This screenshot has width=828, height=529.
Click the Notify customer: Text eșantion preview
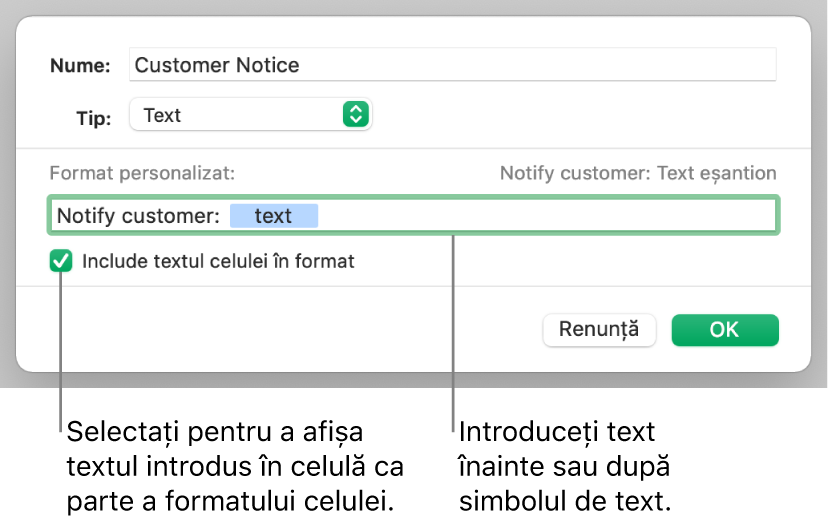pos(638,173)
